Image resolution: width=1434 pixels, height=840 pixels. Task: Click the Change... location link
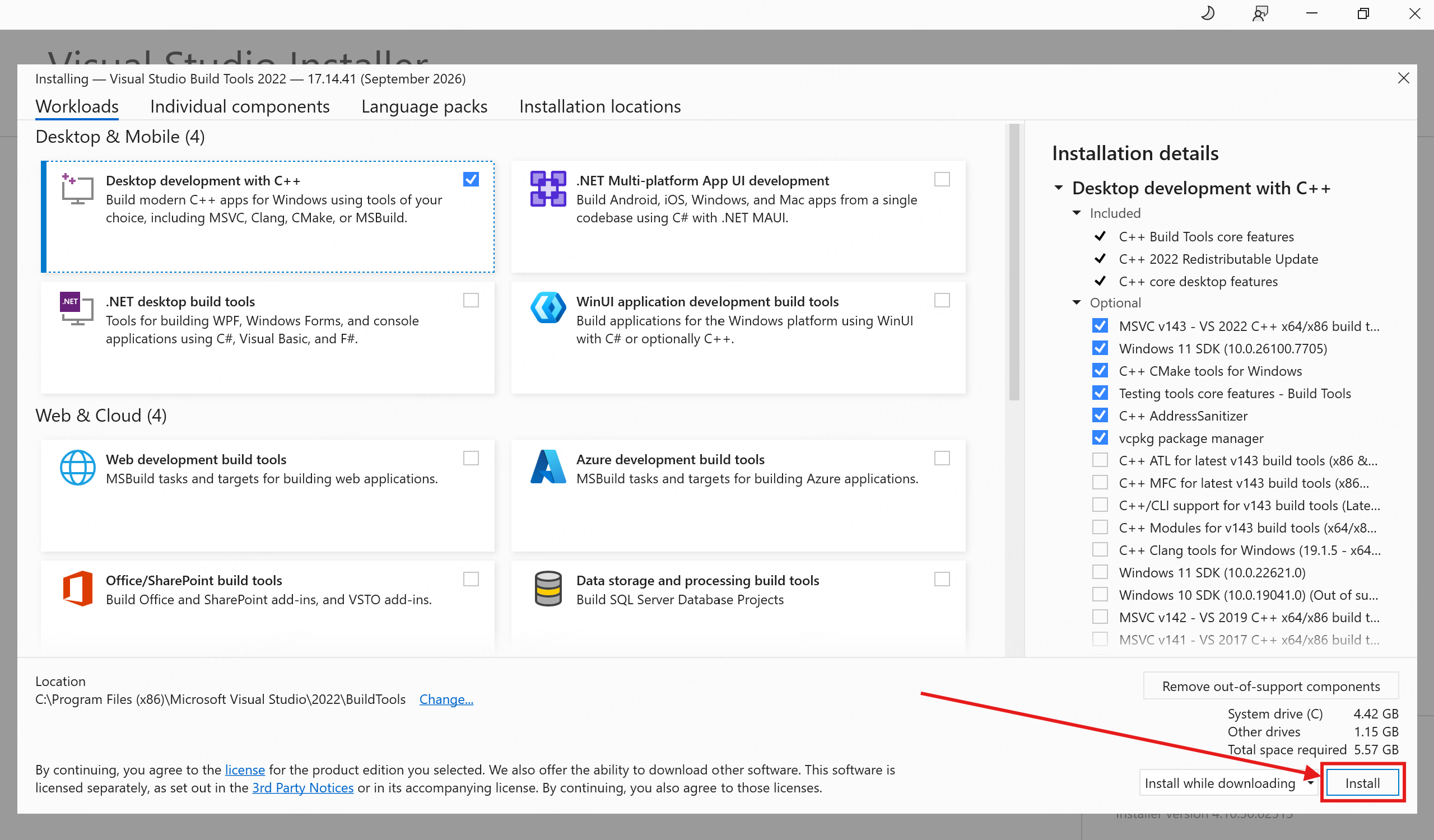coord(446,699)
